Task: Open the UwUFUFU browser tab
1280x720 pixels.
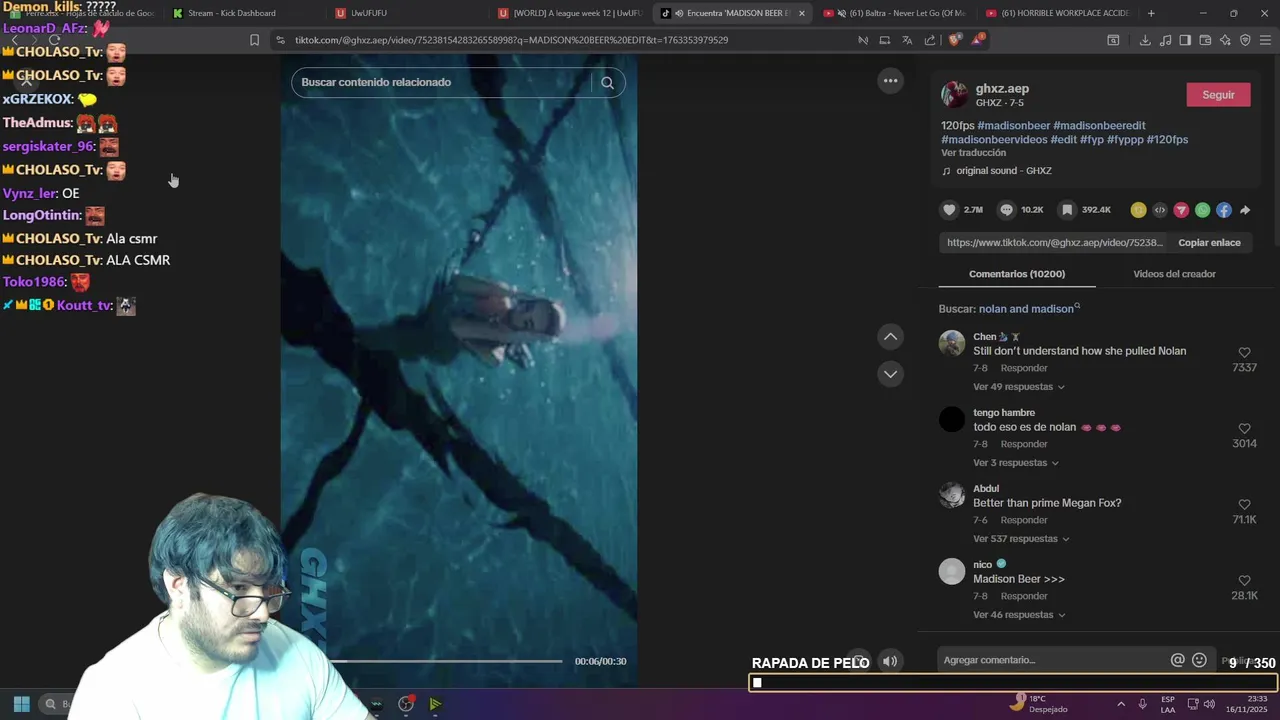Action: tap(368, 13)
